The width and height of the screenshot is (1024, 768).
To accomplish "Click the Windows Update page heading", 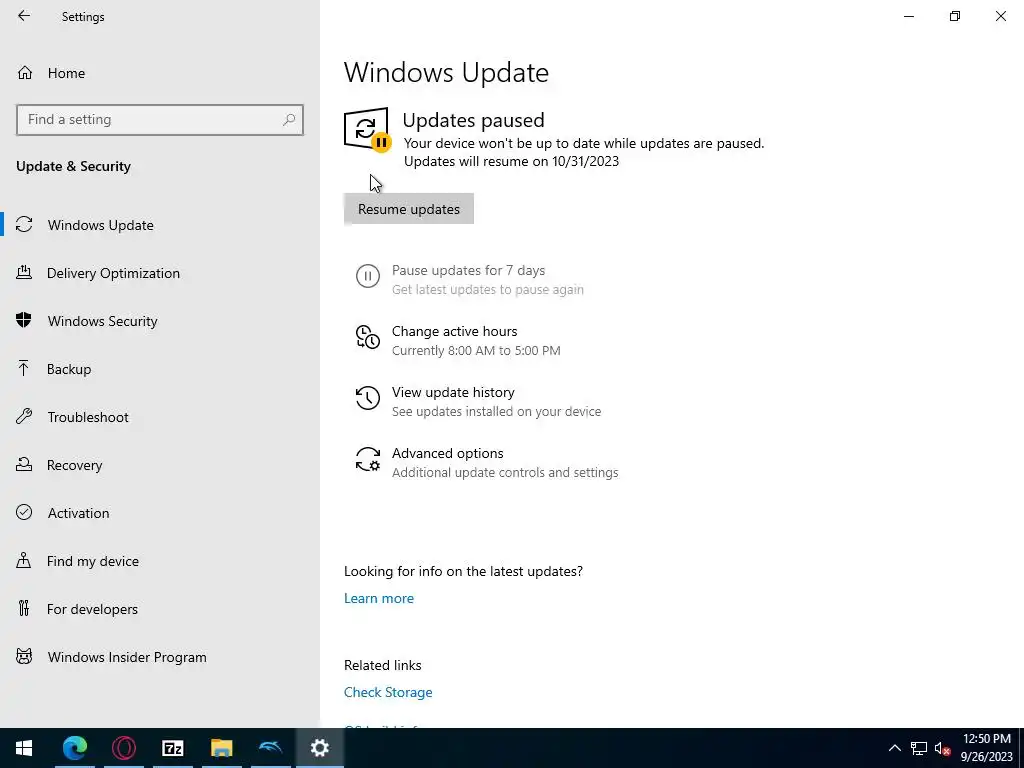I will click(x=446, y=72).
